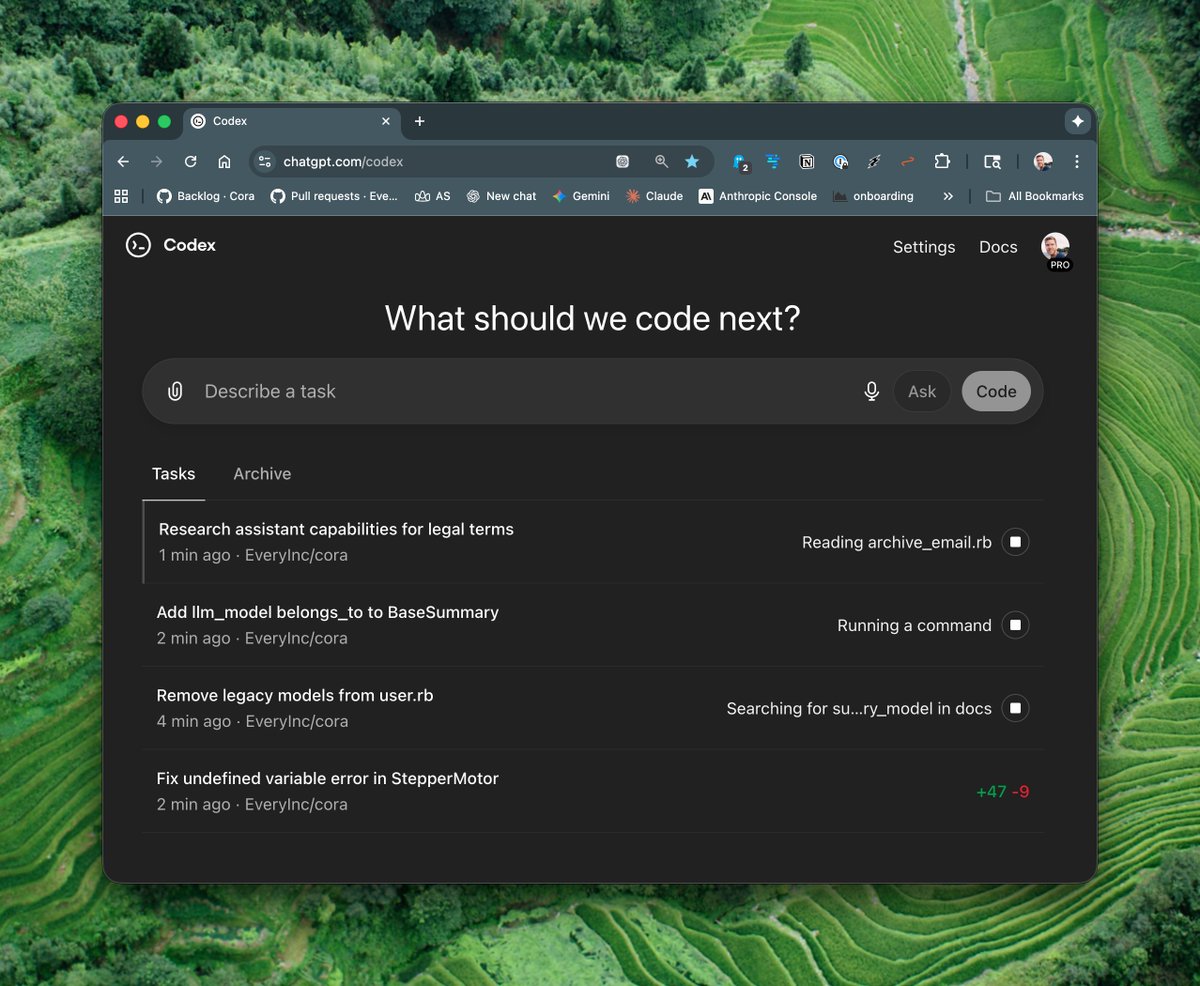Open the Claude bookmark
The height and width of the screenshot is (986, 1200).
pos(654,196)
